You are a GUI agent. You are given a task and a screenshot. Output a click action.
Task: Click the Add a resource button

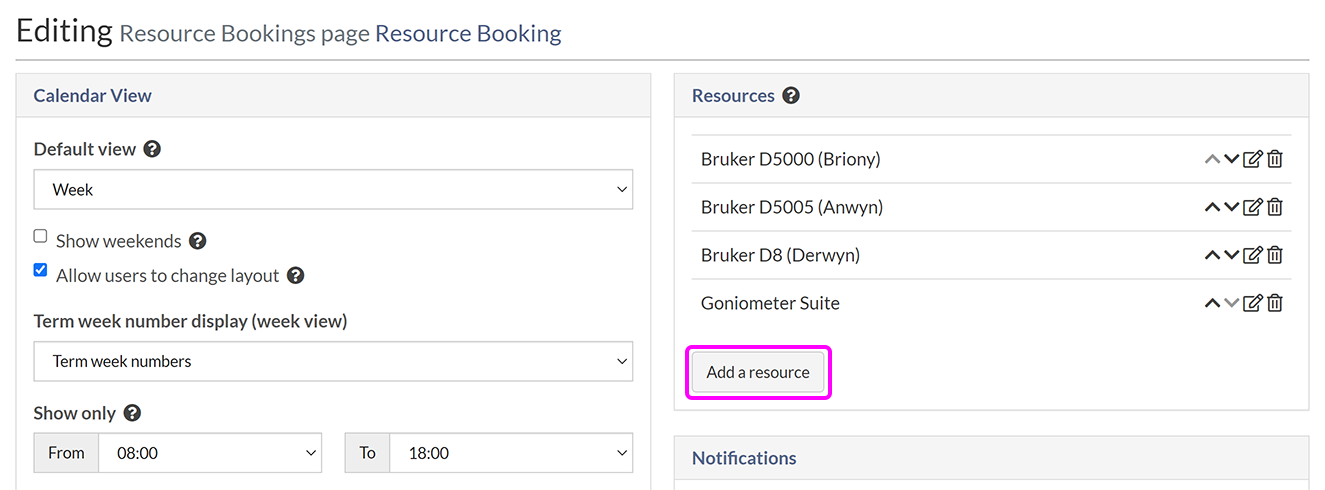tap(758, 372)
